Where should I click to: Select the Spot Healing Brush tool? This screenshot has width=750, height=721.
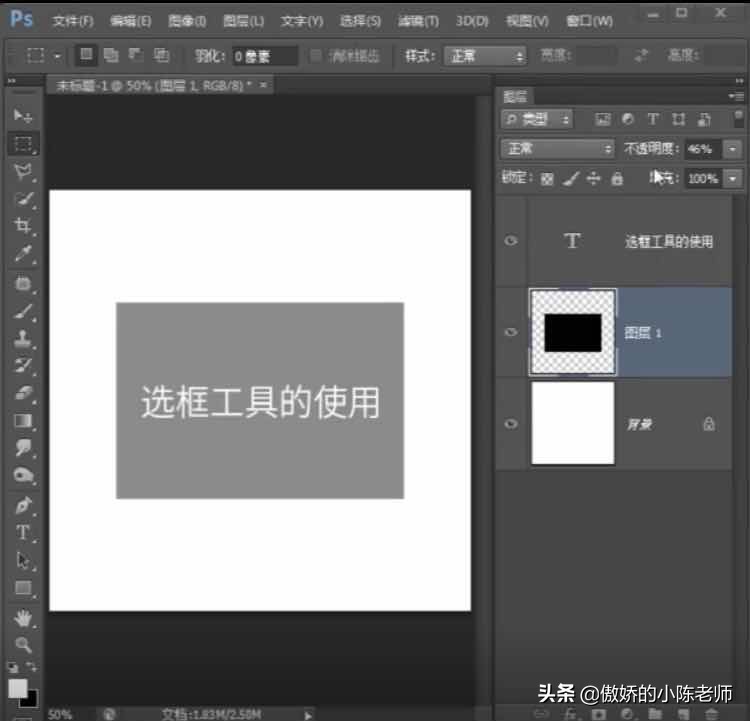pyautogui.click(x=22, y=283)
